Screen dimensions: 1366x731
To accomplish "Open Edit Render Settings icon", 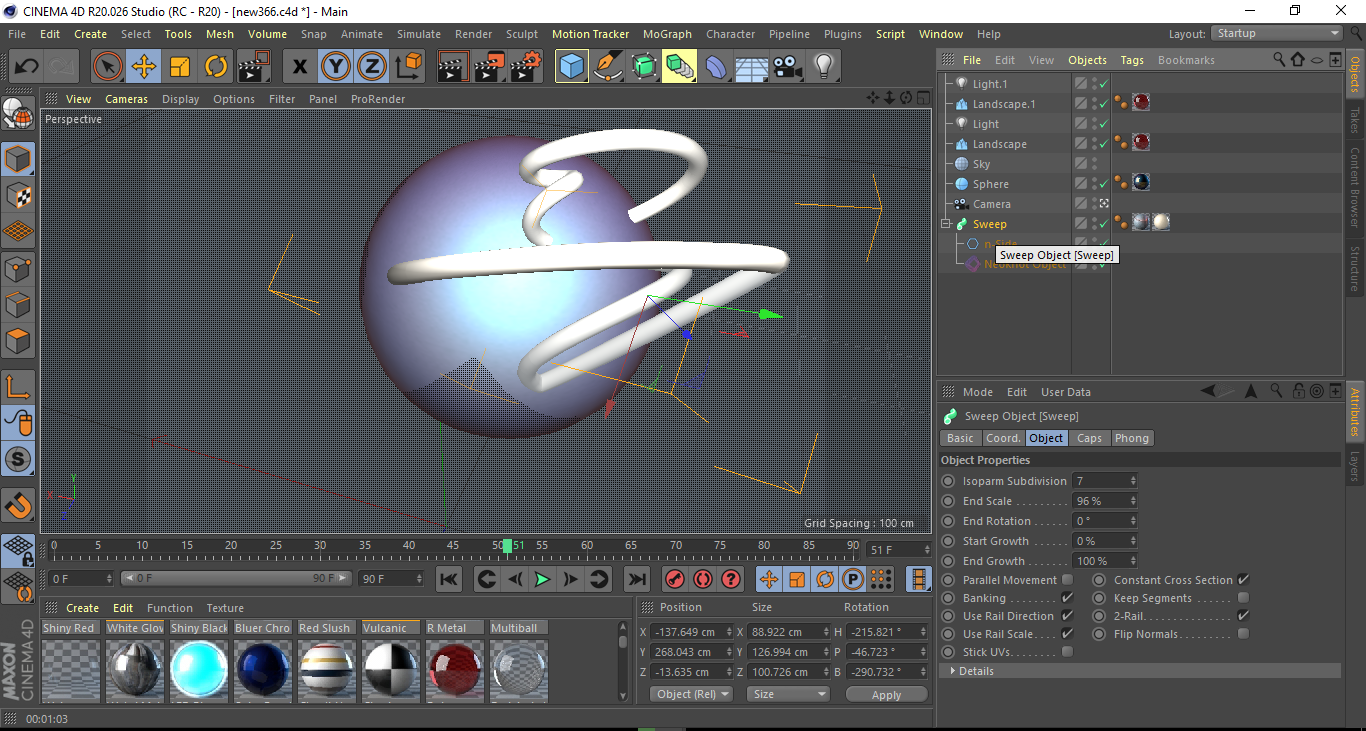I will [525, 67].
